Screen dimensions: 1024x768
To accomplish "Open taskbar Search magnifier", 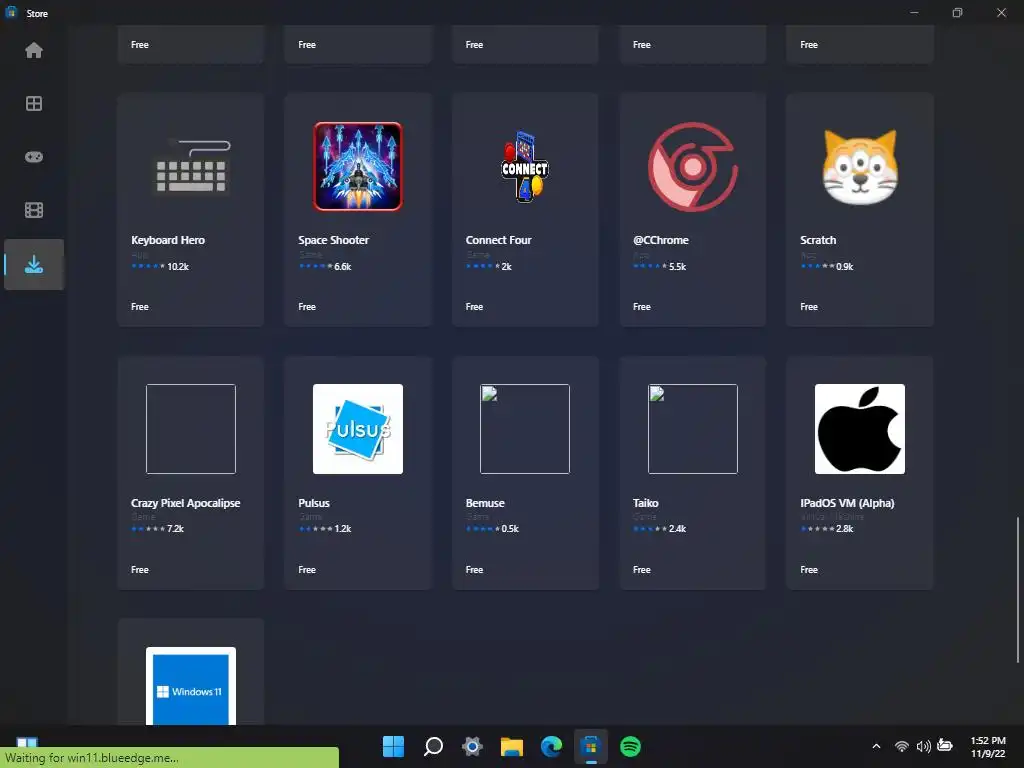I will click(433, 746).
